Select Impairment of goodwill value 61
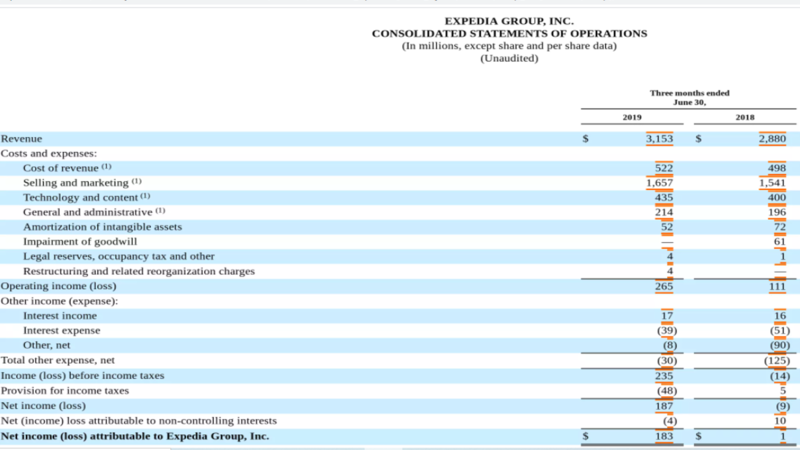The image size is (800, 450). click(x=780, y=241)
